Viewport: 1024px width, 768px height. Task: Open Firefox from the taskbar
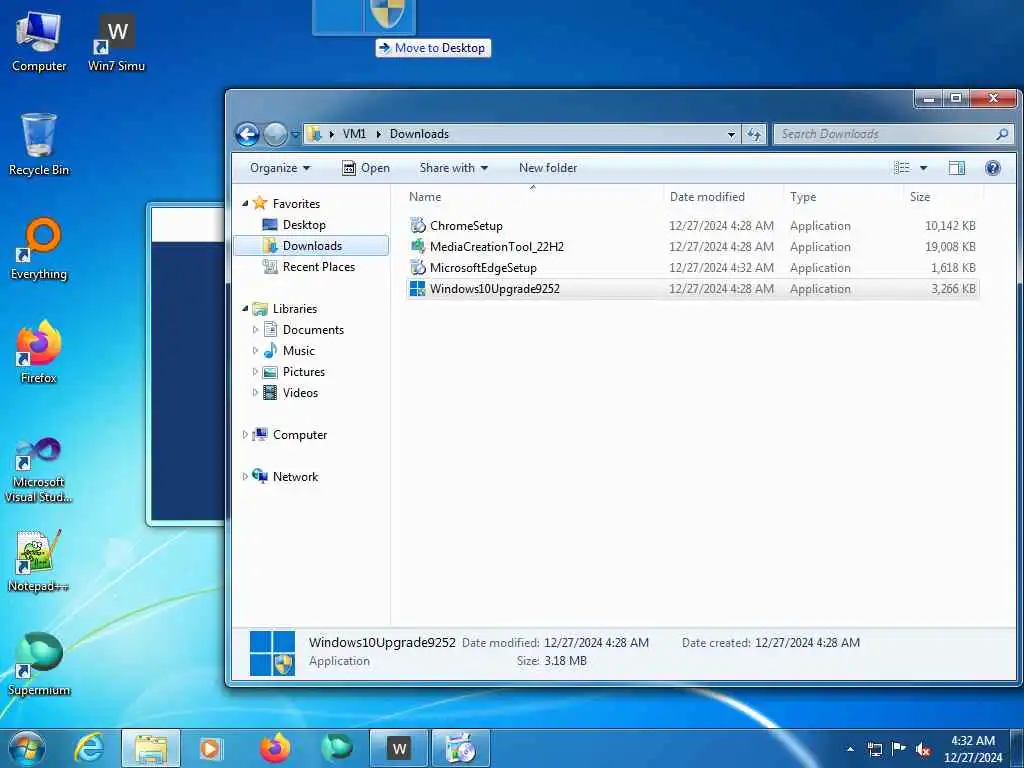[x=275, y=748]
